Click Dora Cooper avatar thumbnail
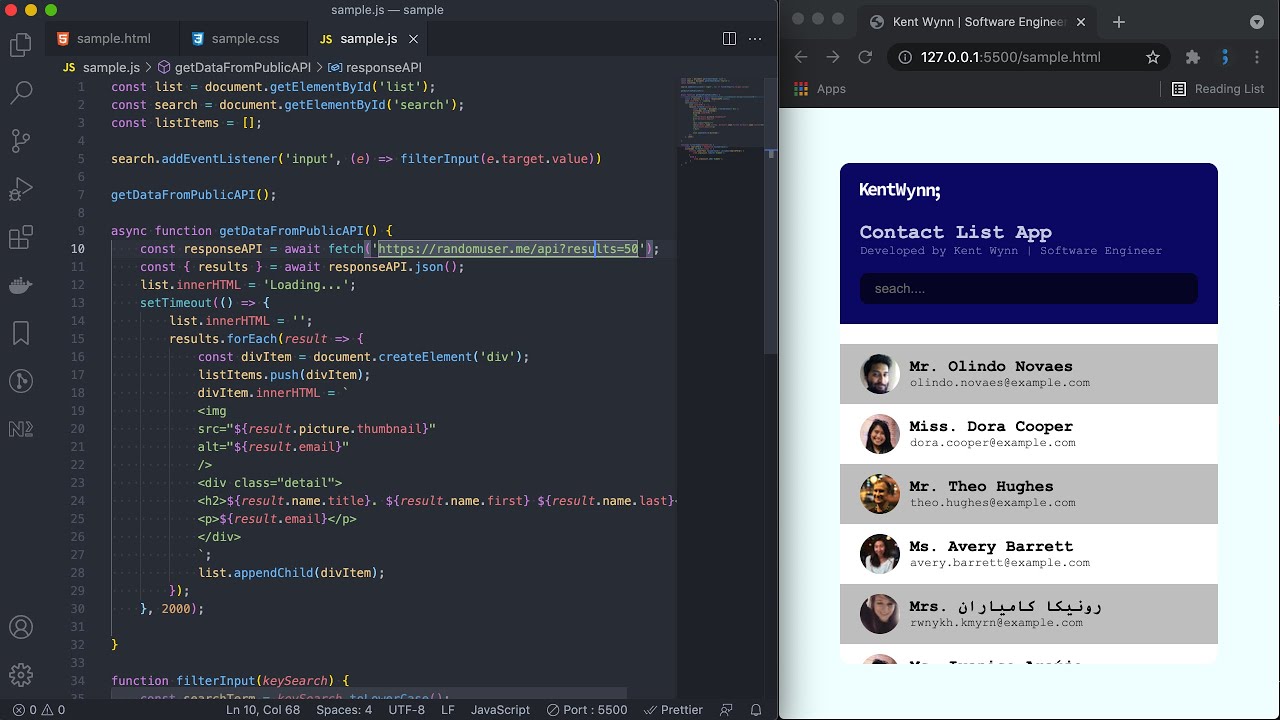Image resolution: width=1280 pixels, height=720 pixels. coord(880,434)
